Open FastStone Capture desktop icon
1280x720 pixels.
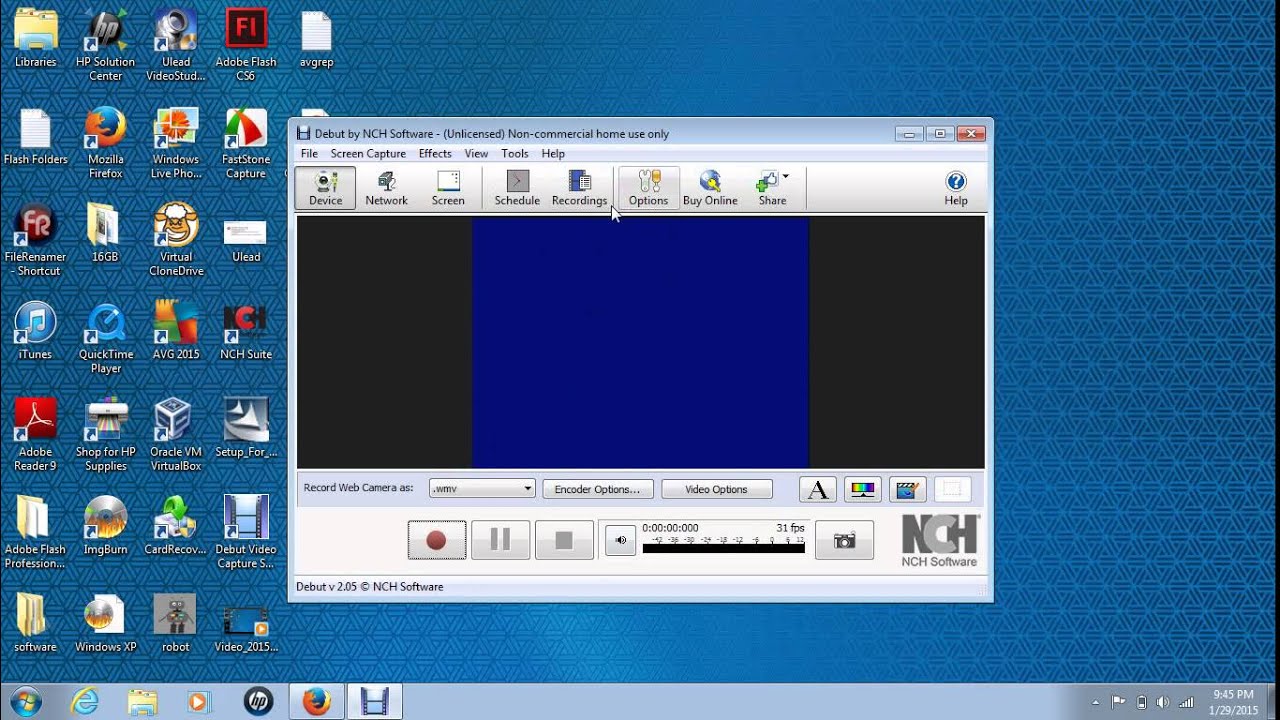tap(246, 144)
